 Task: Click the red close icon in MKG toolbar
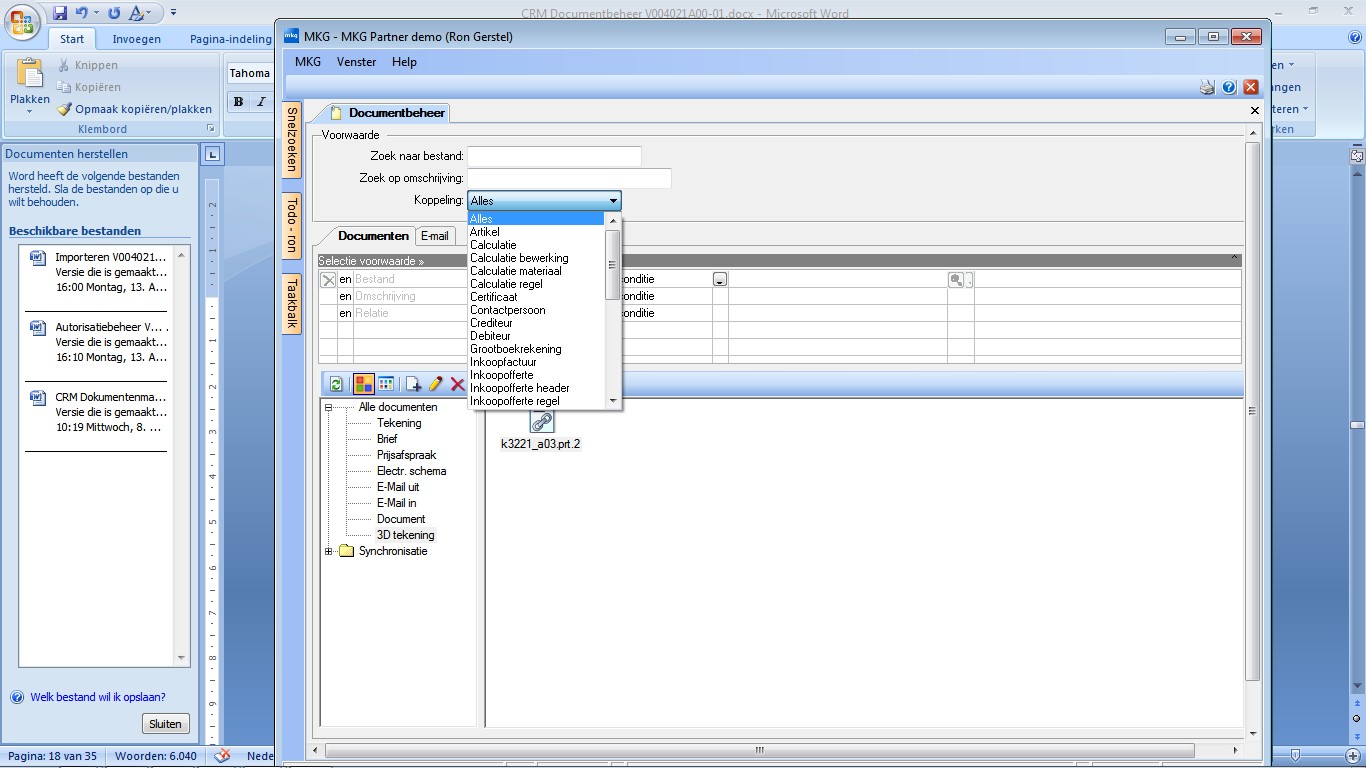tap(1251, 88)
